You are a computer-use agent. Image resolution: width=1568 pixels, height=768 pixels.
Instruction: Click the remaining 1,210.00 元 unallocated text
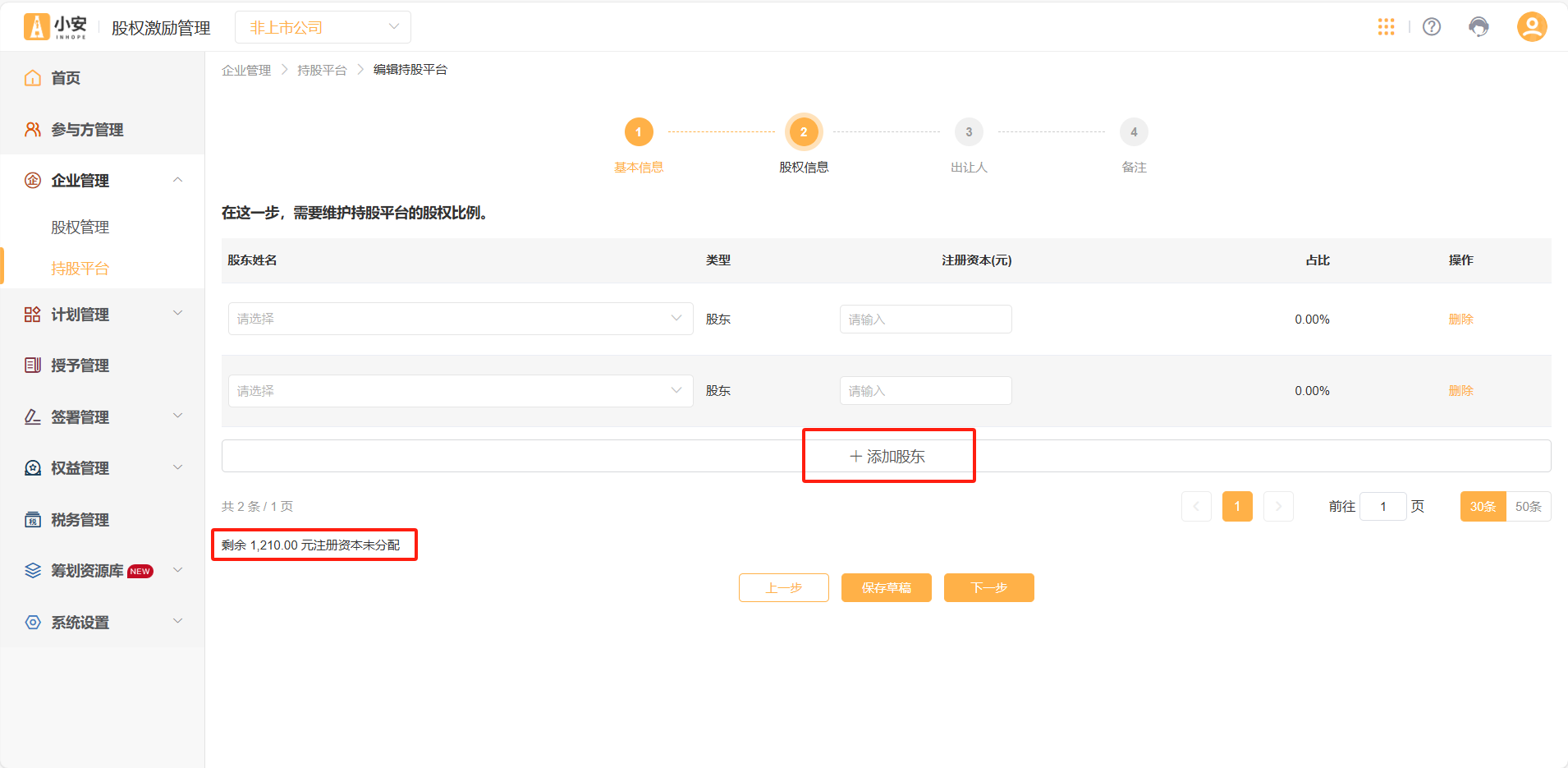(x=311, y=545)
